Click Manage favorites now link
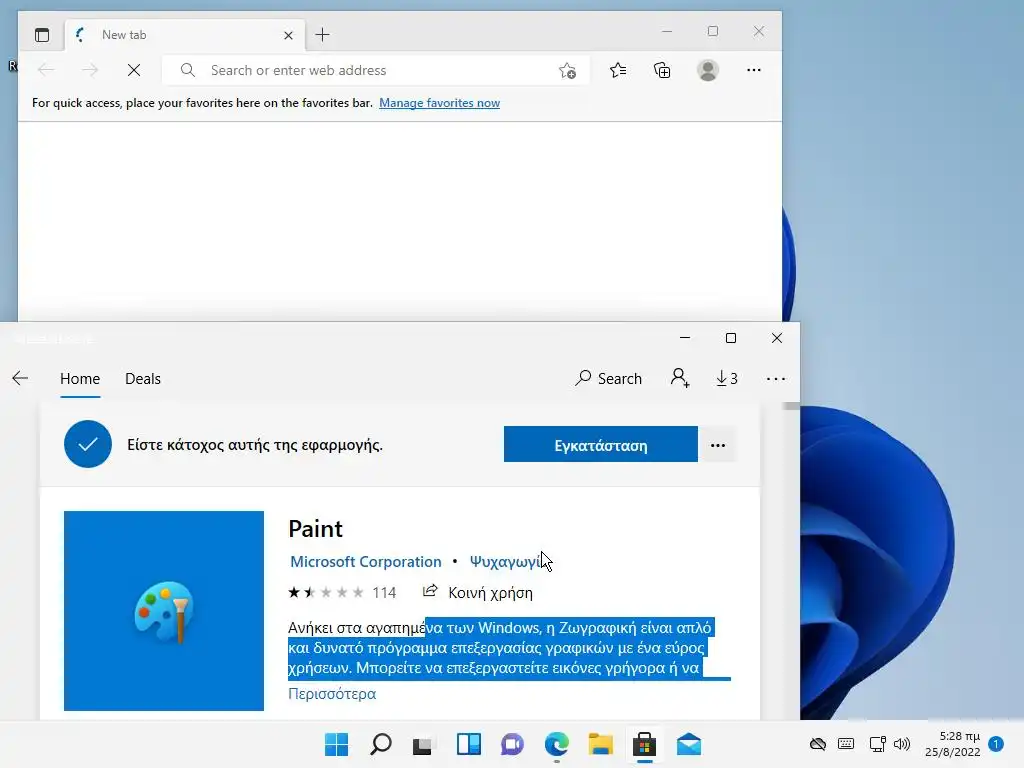1024x768 pixels. point(440,103)
